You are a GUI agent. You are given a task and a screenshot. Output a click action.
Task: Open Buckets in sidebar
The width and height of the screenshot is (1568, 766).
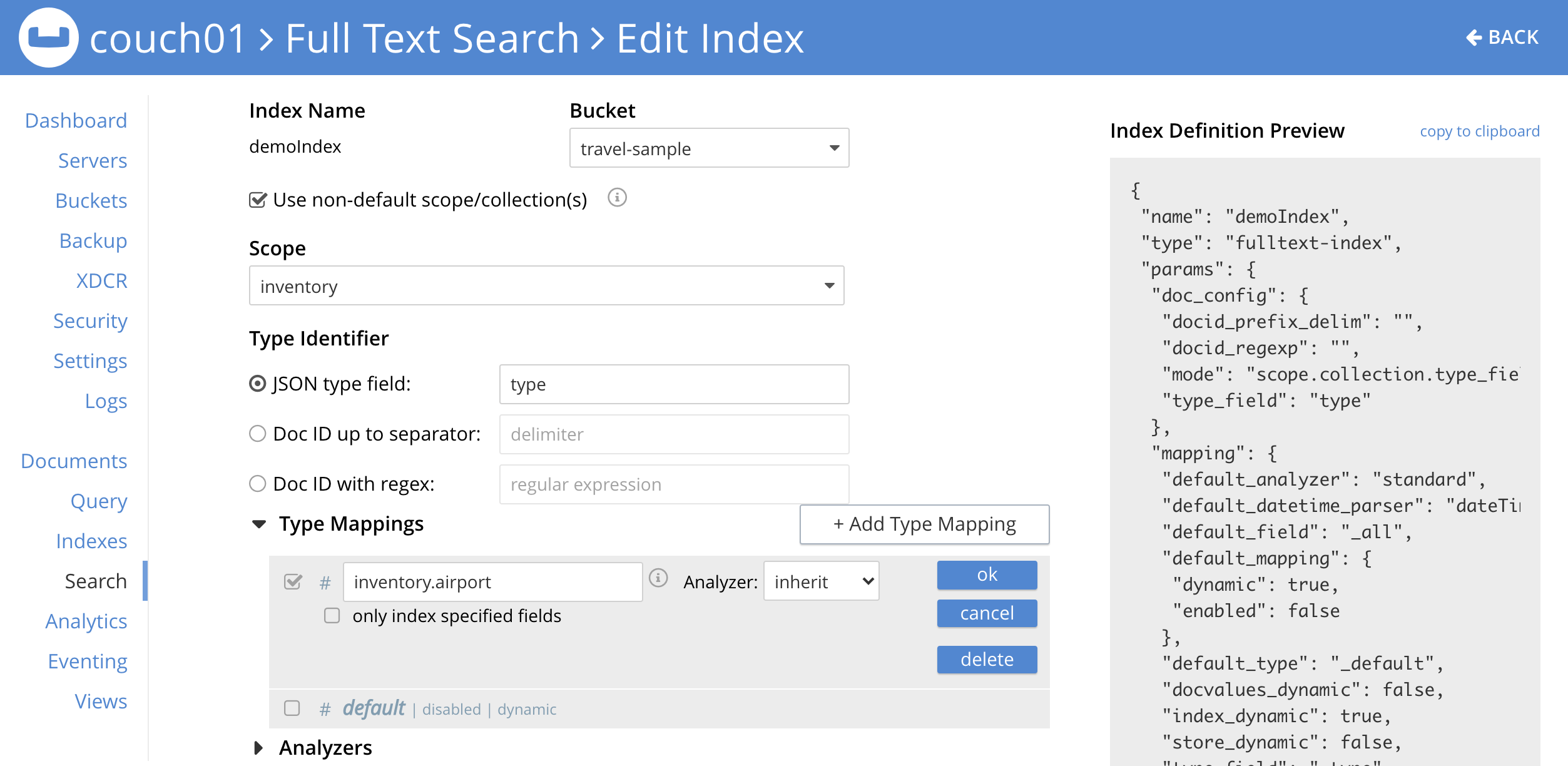click(x=91, y=201)
